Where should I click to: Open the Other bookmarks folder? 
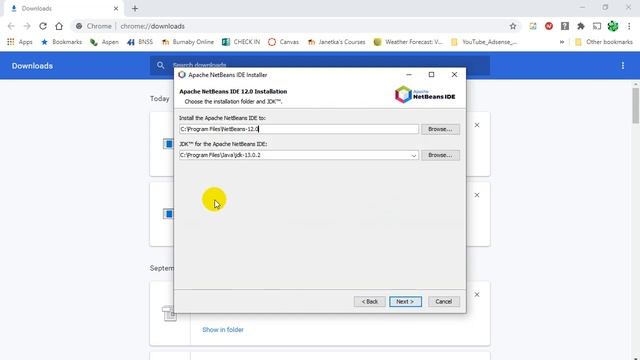[x=604, y=42]
